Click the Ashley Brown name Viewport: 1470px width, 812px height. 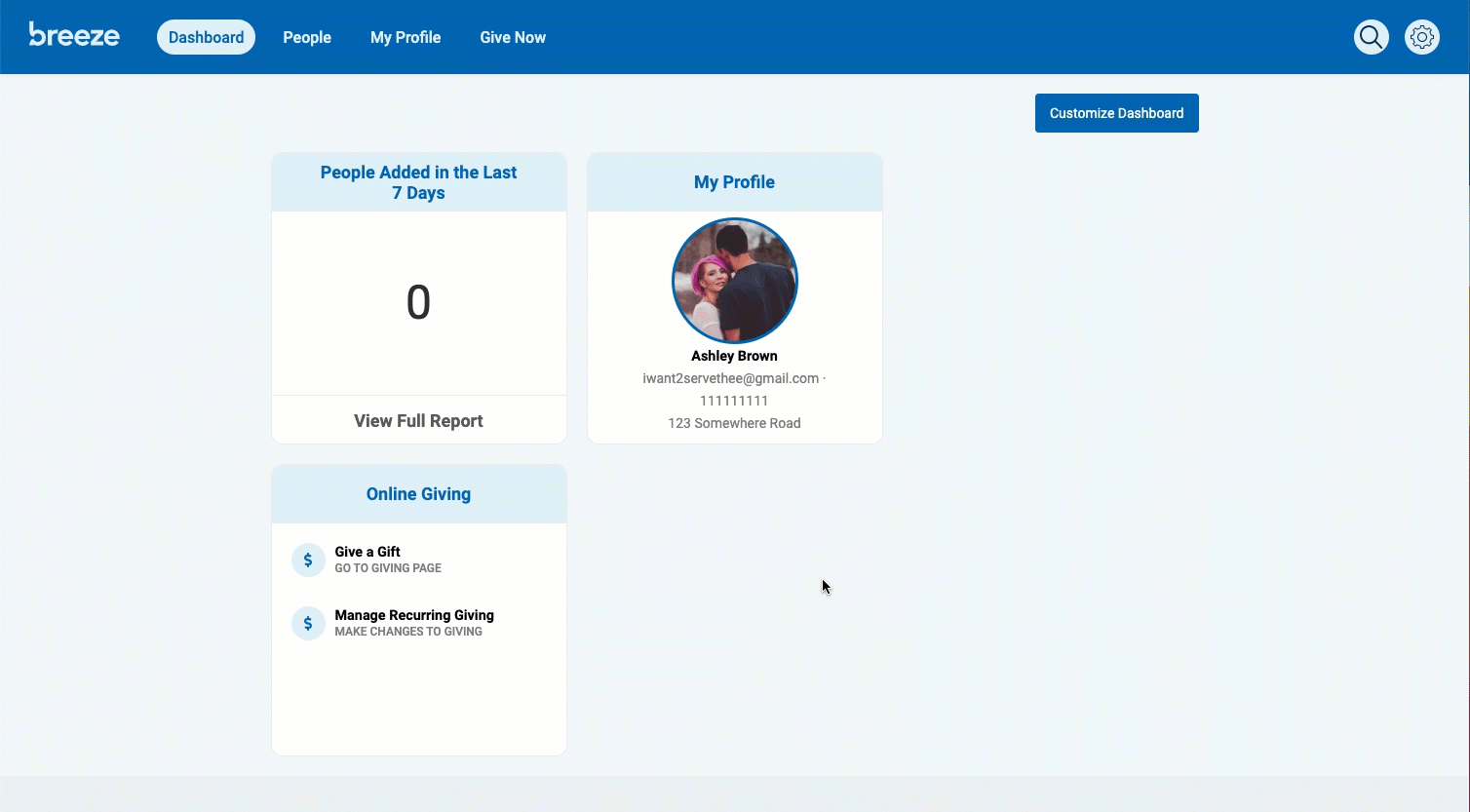[734, 356]
